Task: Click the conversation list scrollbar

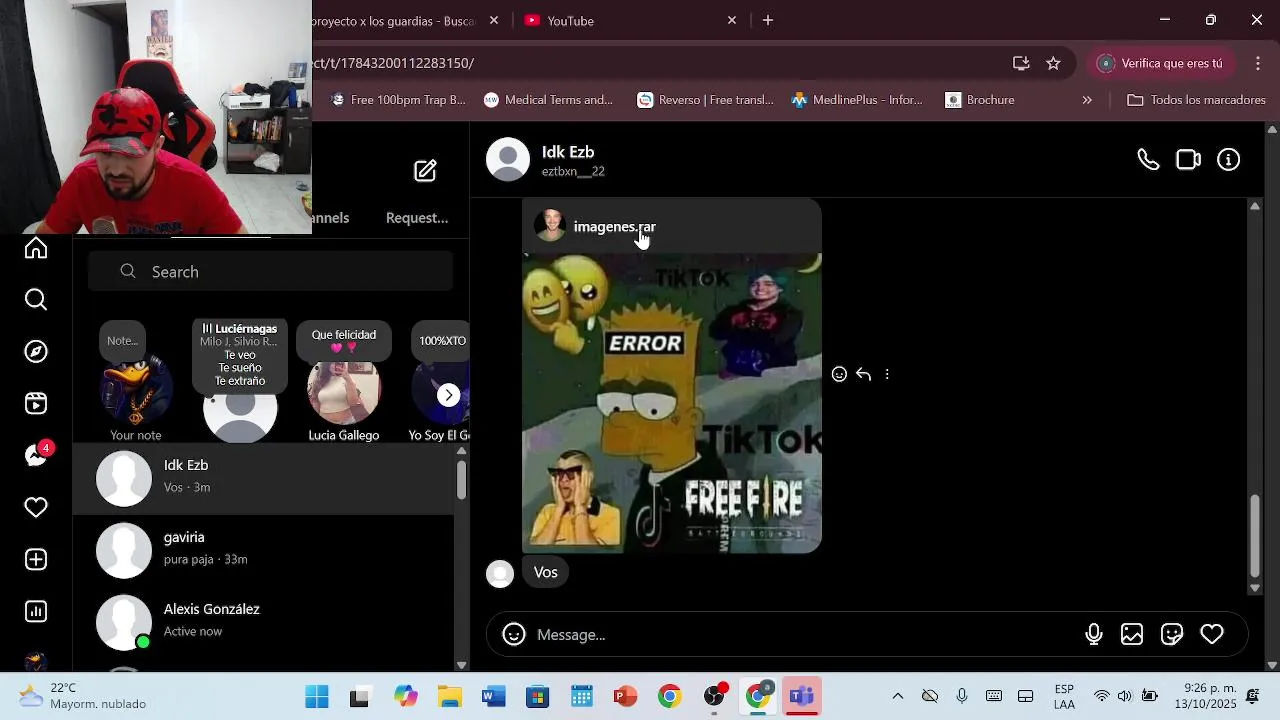Action: click(461, 479)
